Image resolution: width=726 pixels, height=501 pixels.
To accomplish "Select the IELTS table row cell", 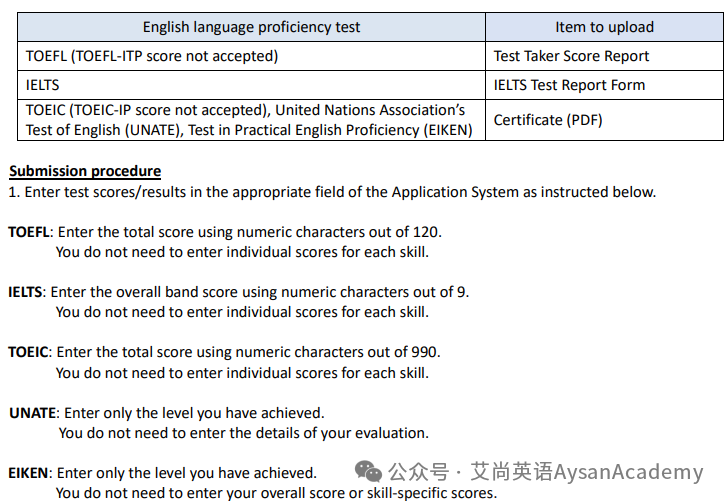I will point(251,85).
